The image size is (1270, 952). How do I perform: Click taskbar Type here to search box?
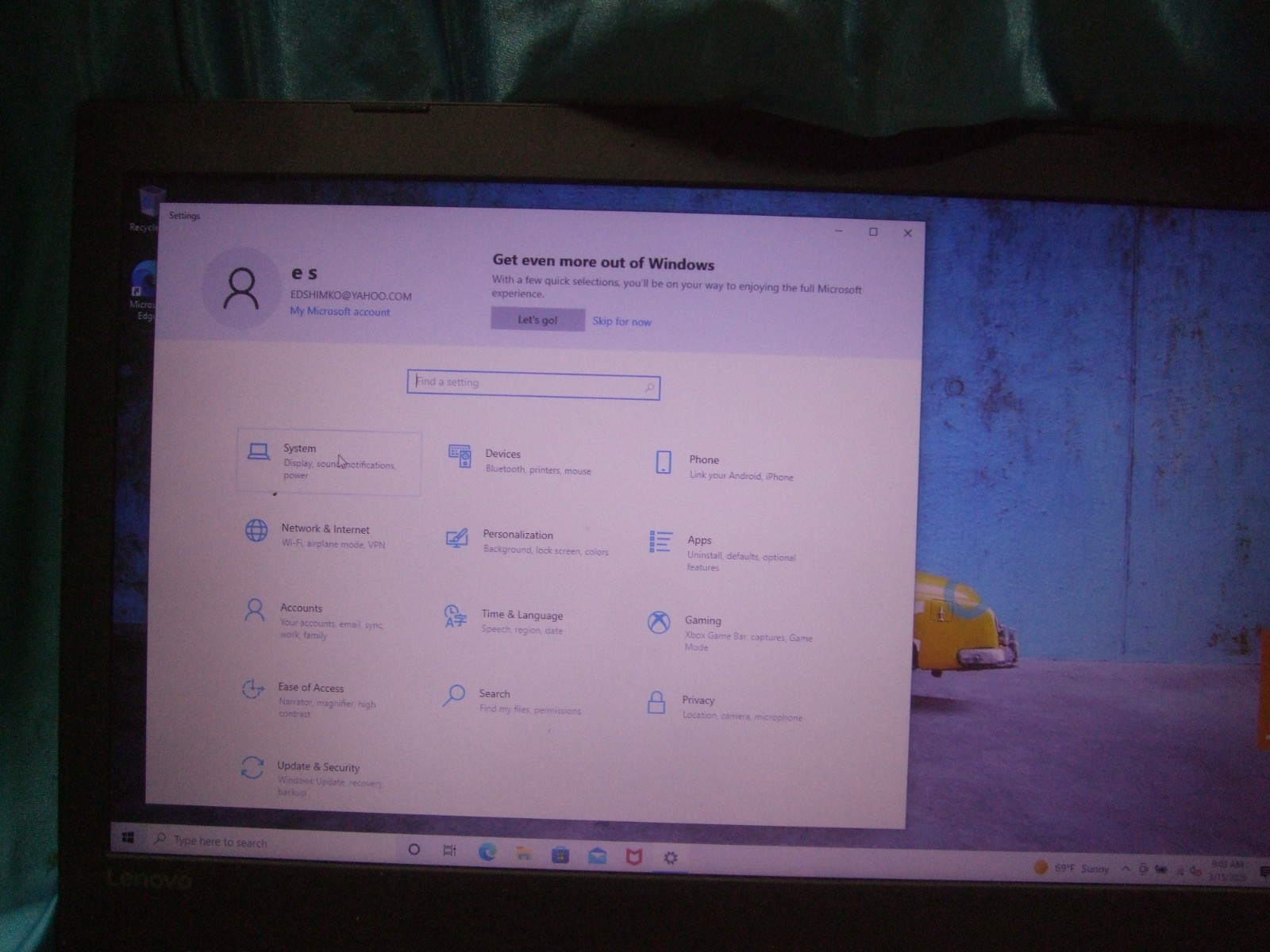270,843
